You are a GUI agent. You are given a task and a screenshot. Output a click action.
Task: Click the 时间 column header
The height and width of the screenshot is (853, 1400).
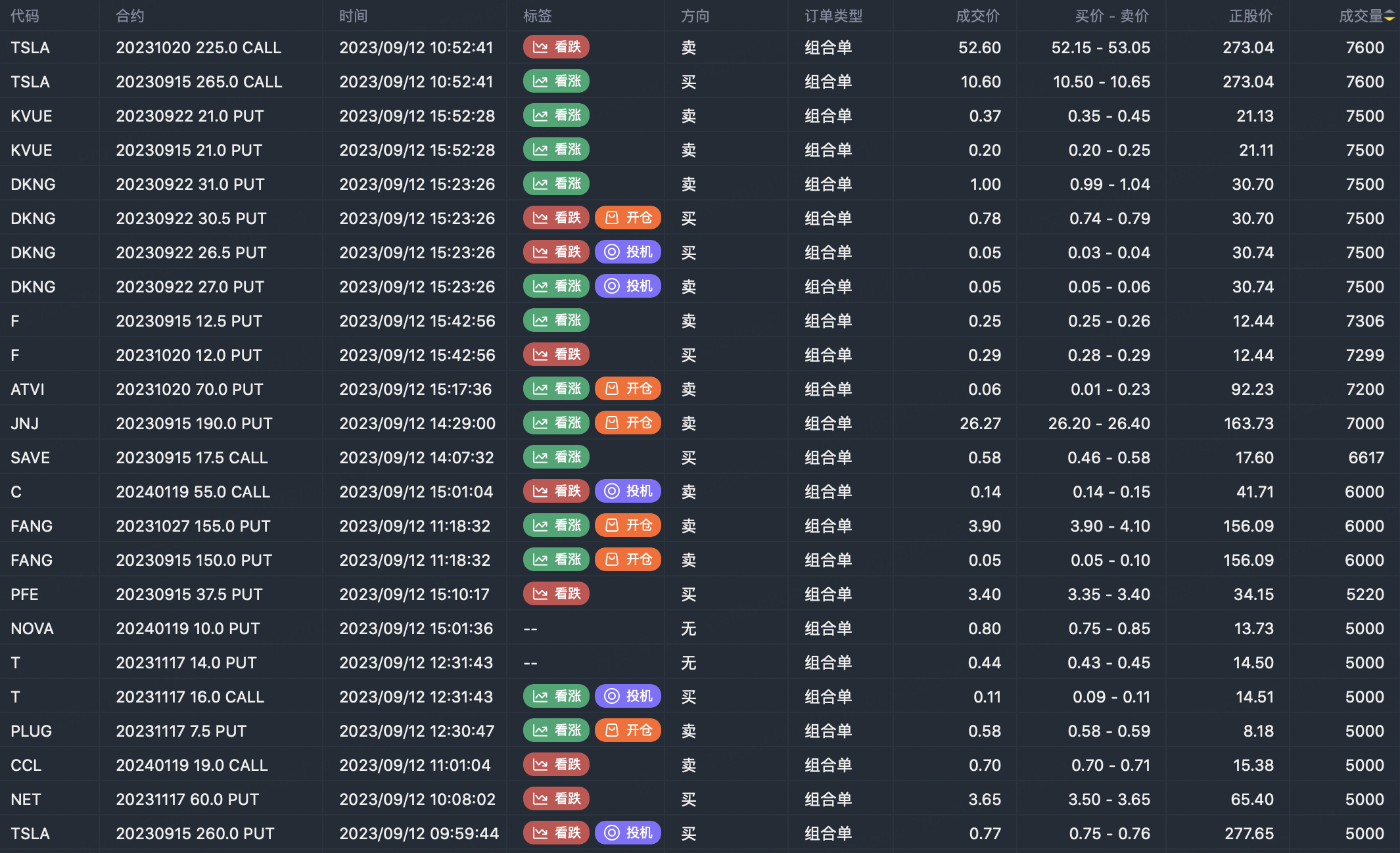point(353,16)
